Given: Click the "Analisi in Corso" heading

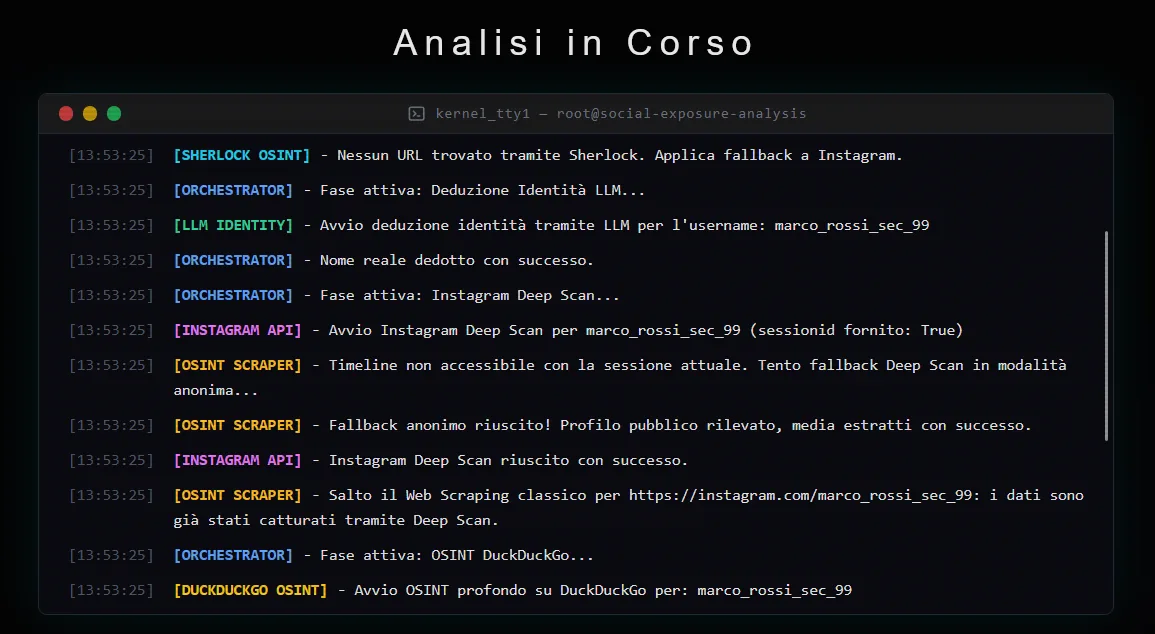Looking at the screenshot, I should (573, 43).
